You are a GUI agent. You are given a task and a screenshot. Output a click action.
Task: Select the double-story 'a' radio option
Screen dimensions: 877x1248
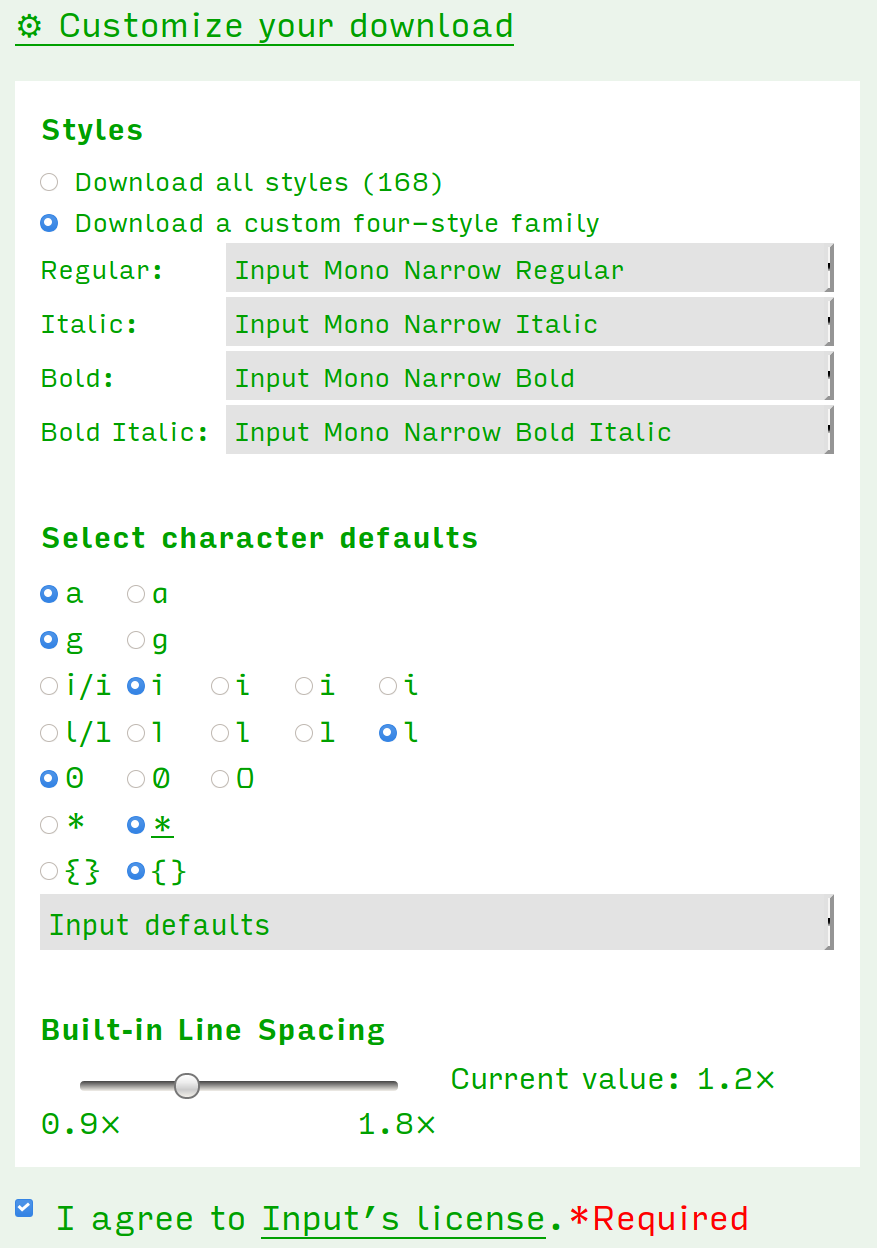[49, 594]
